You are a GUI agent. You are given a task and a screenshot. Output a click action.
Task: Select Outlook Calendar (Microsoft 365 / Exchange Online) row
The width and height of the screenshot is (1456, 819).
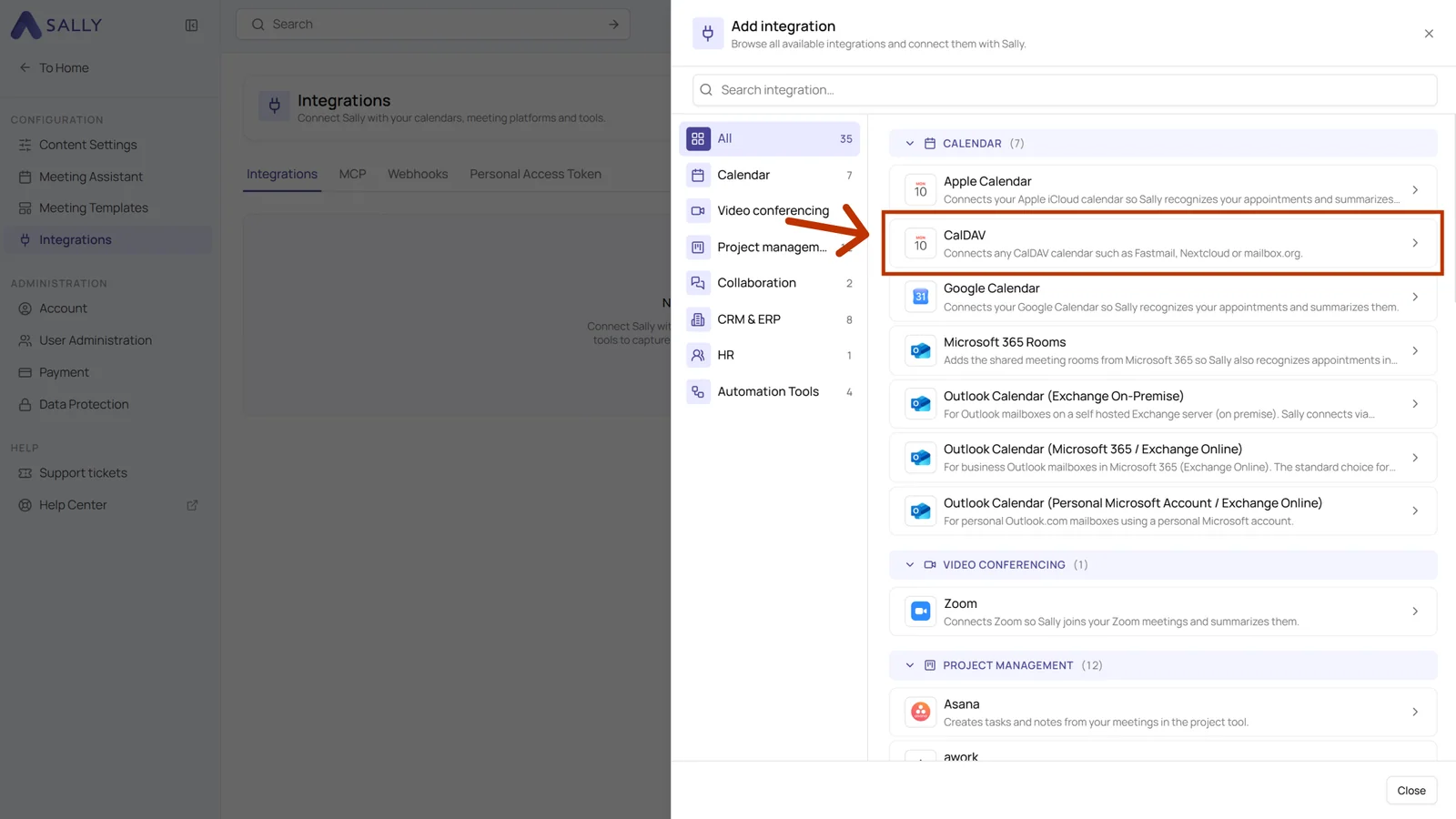(1163, 458)
